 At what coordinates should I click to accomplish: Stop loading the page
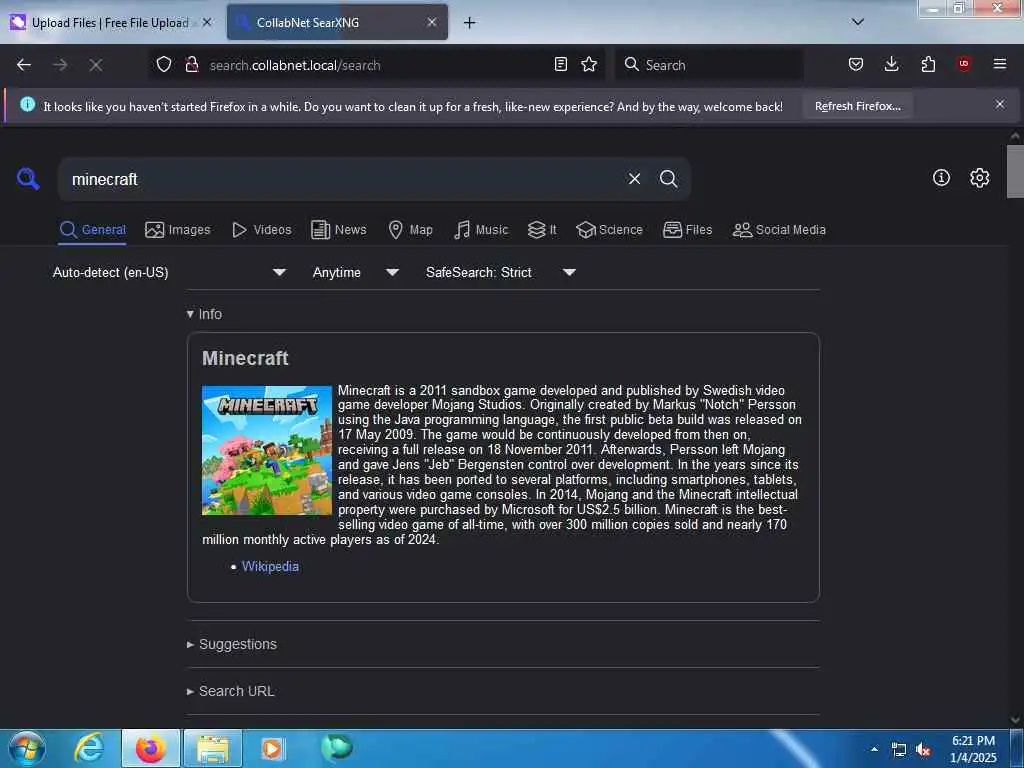point(96,65)
